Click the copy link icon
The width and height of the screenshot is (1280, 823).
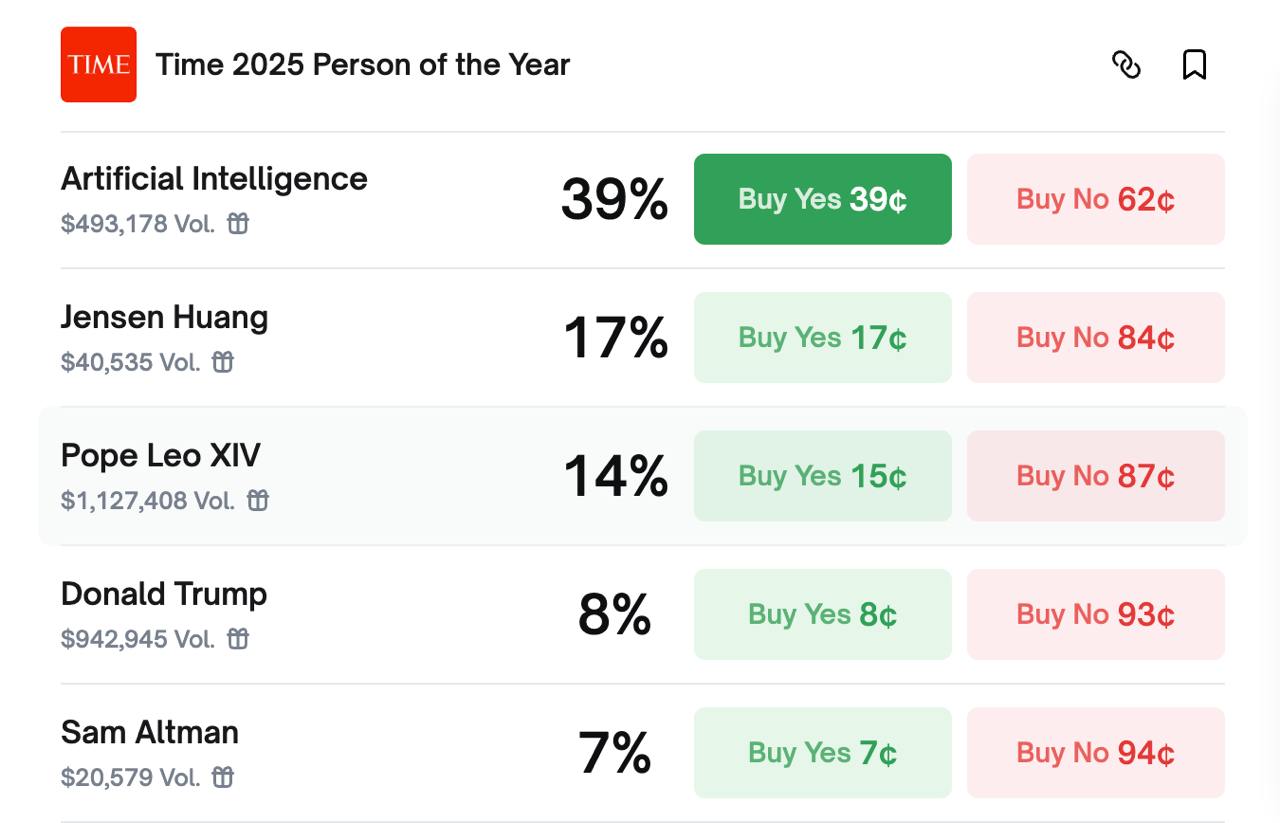(1126, 65)
